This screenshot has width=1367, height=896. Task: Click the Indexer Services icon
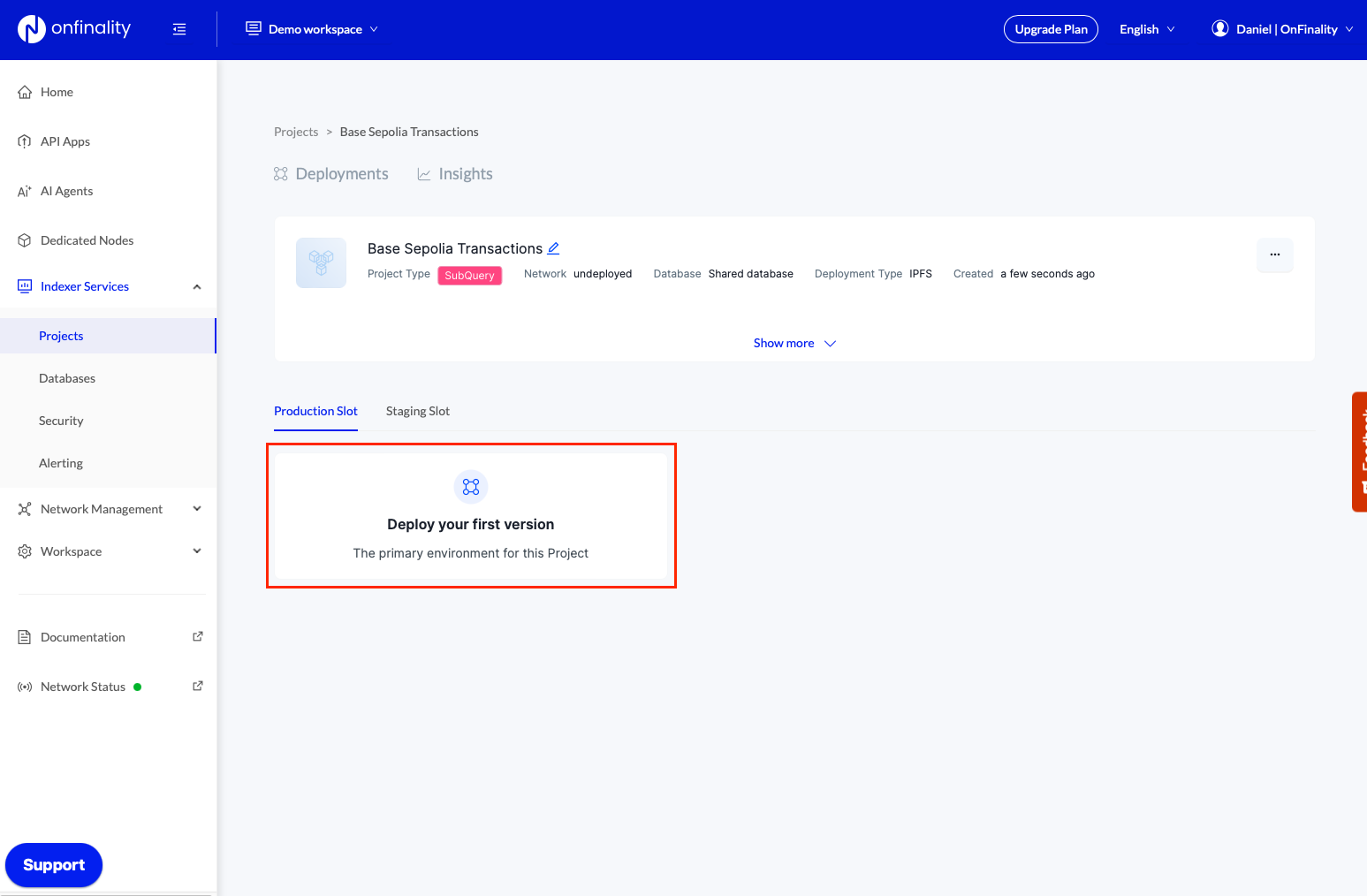pos(24,285)
